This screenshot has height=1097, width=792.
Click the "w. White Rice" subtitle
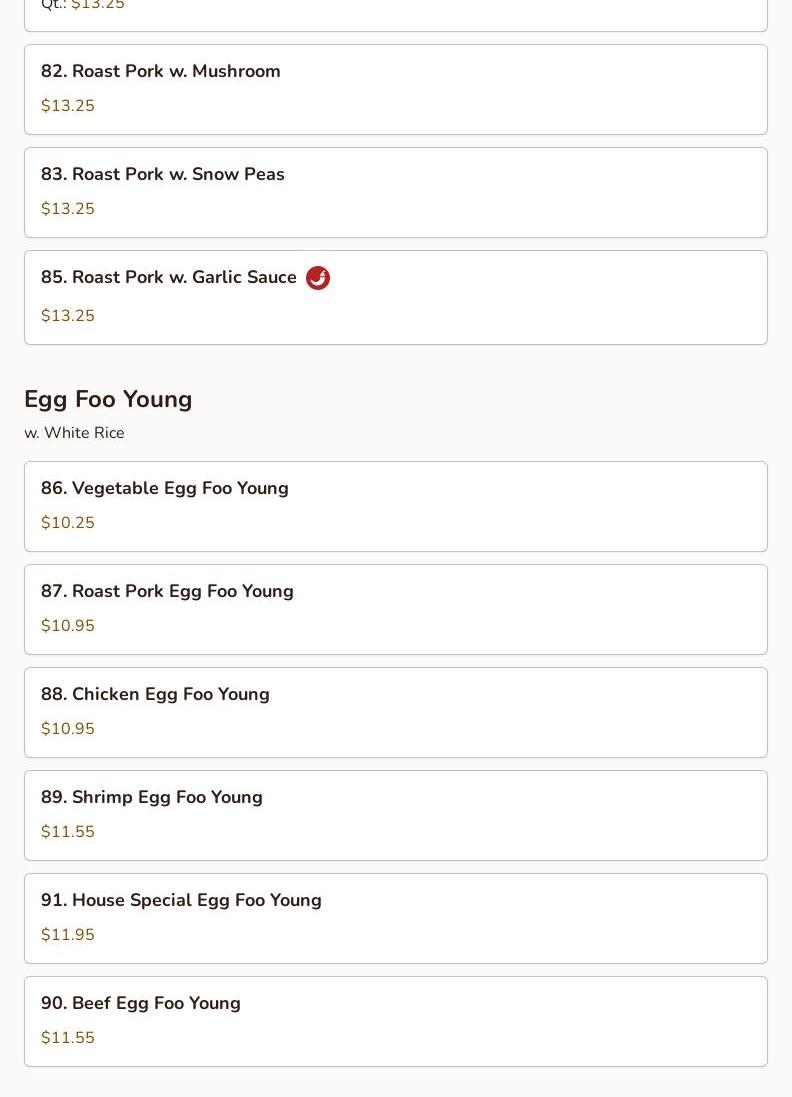coord(74,433)
